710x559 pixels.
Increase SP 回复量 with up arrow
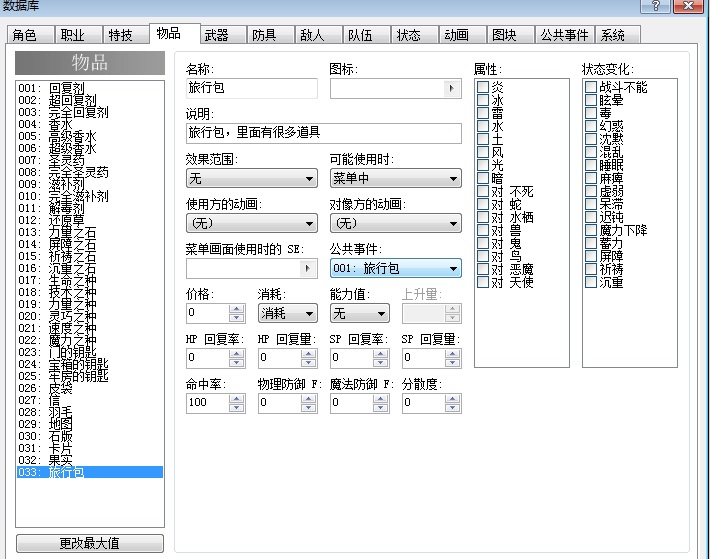coord(452,354)
